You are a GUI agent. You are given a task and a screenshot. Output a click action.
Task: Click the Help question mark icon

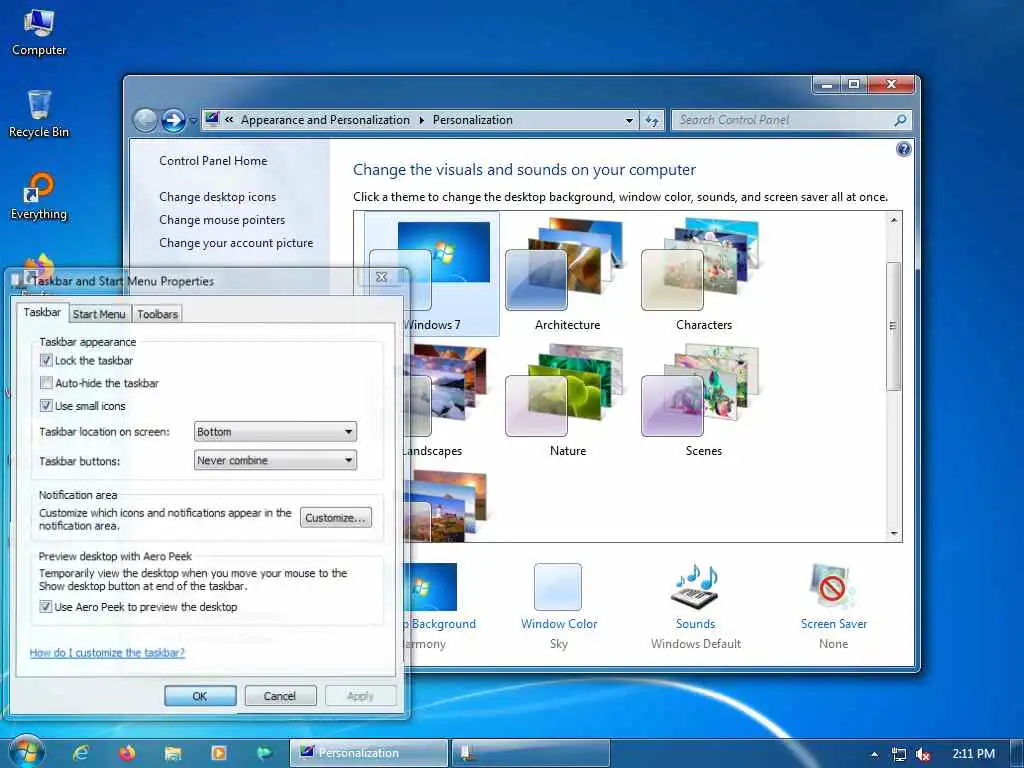pos(903,150)
